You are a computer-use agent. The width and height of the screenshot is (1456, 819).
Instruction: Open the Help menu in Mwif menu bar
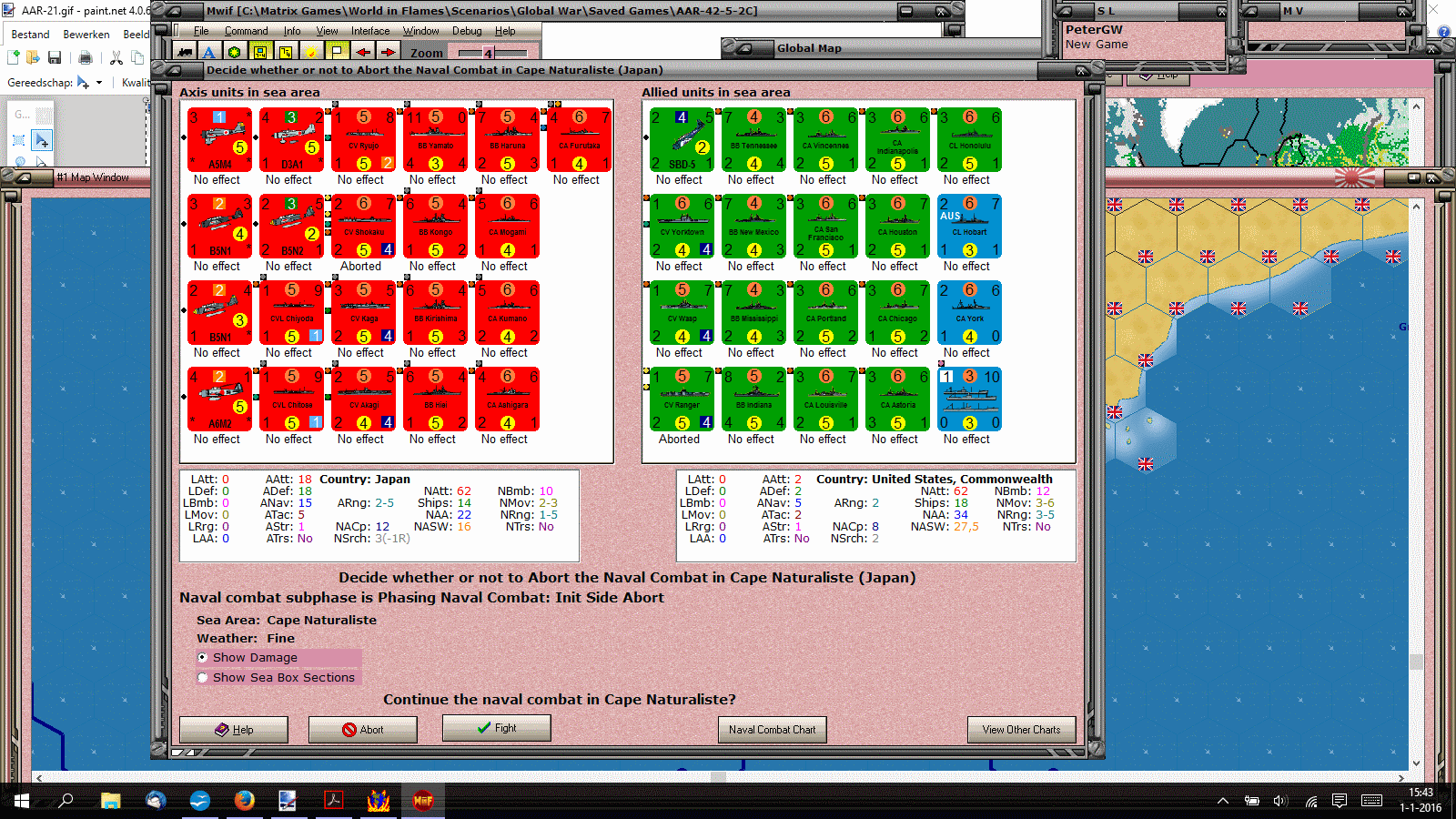tap(505, 31)
